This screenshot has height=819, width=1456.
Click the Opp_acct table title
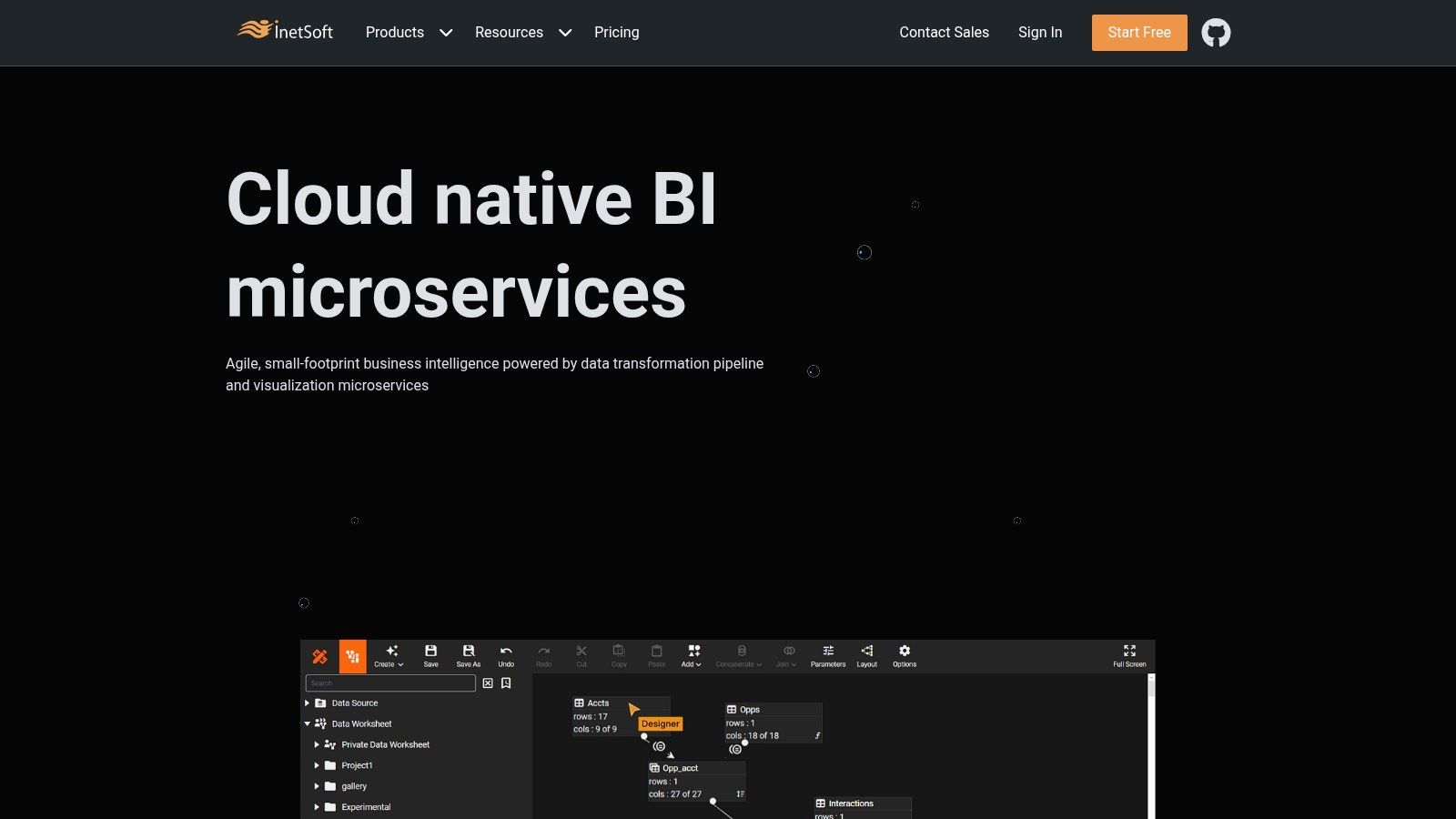(x=681, y=769)
